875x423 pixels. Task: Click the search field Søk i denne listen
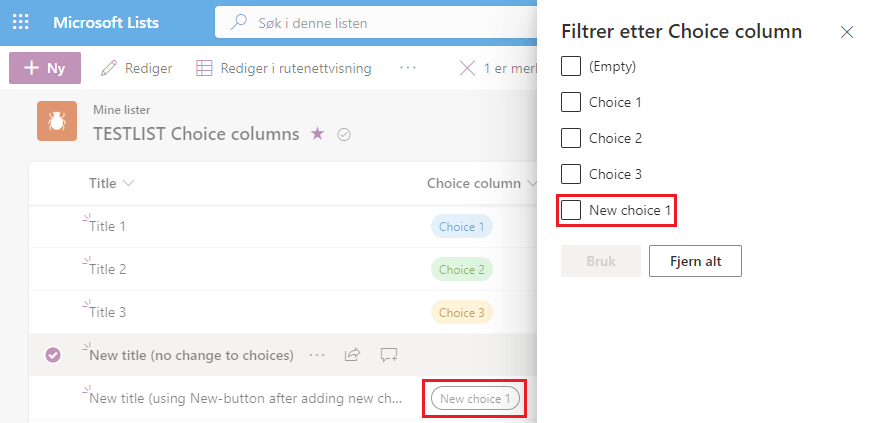coord(376,23)
